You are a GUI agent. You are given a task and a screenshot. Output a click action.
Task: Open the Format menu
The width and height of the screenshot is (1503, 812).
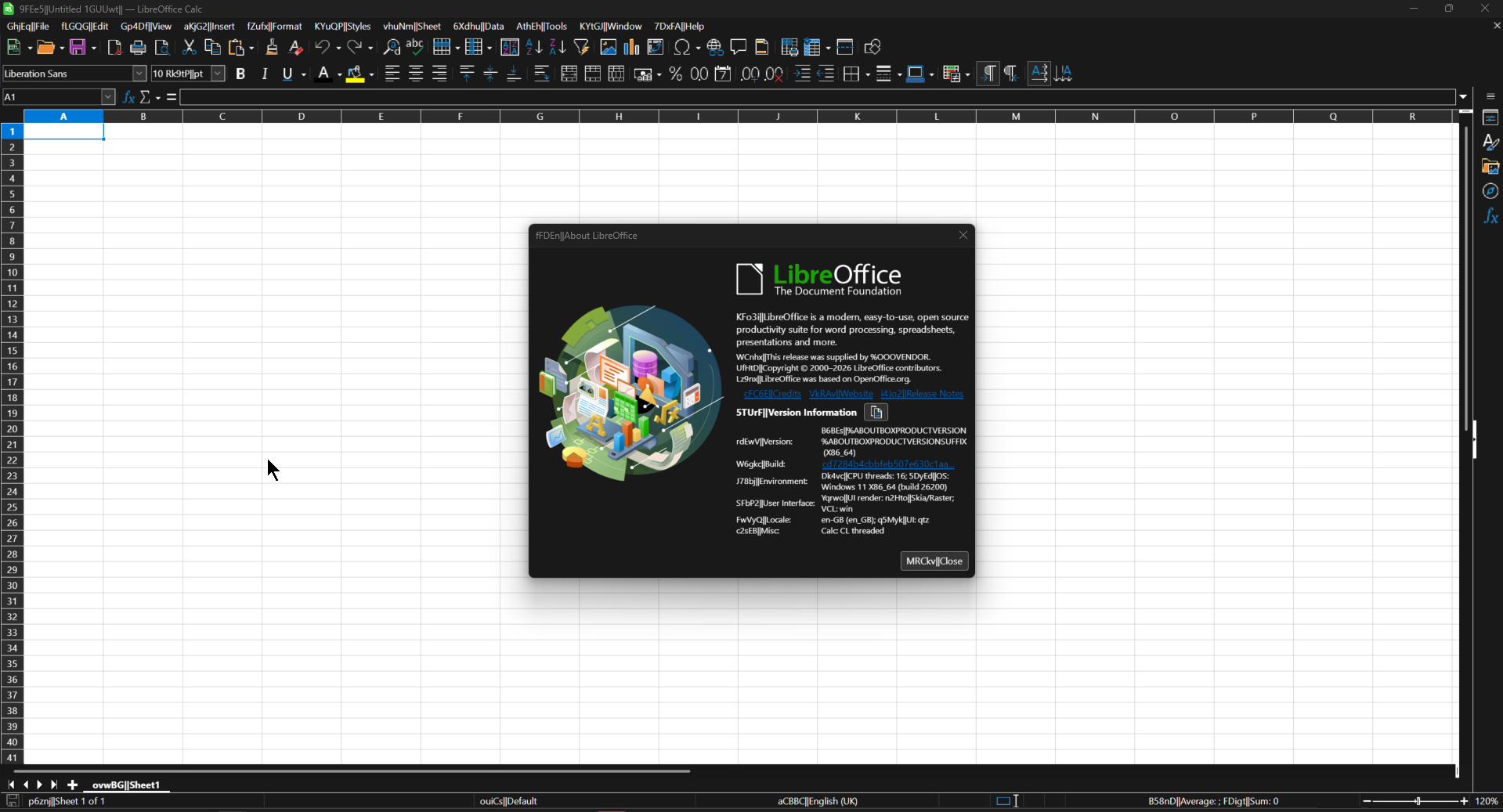coord(274,26)
